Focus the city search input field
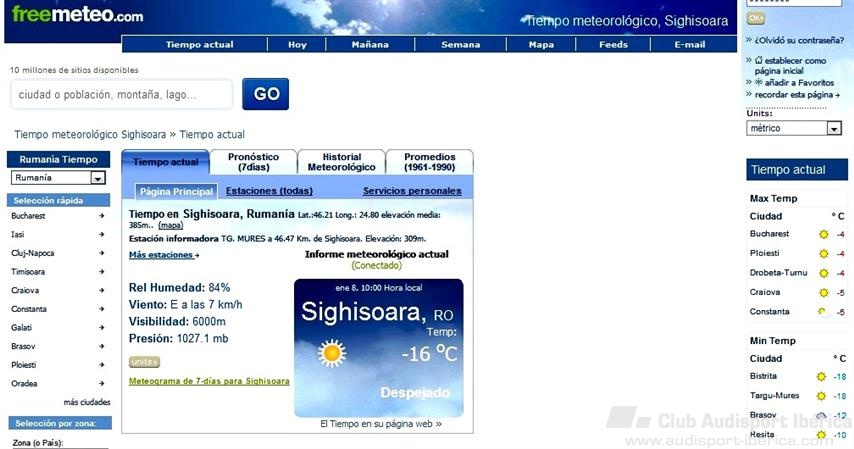Image resolution: width=854 pixels, height=449 pixels. [122, 95]
